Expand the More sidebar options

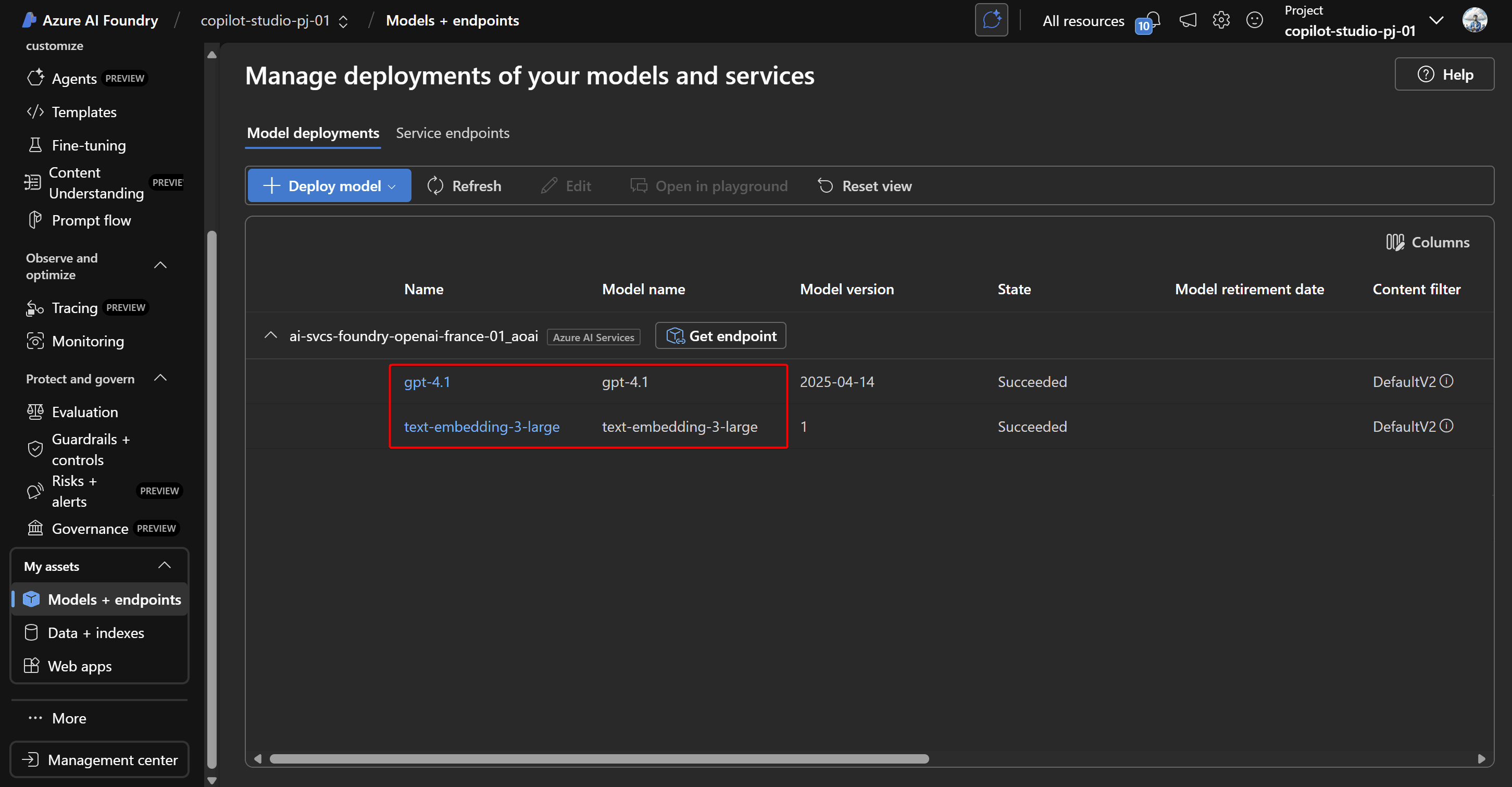coord(57,718)
